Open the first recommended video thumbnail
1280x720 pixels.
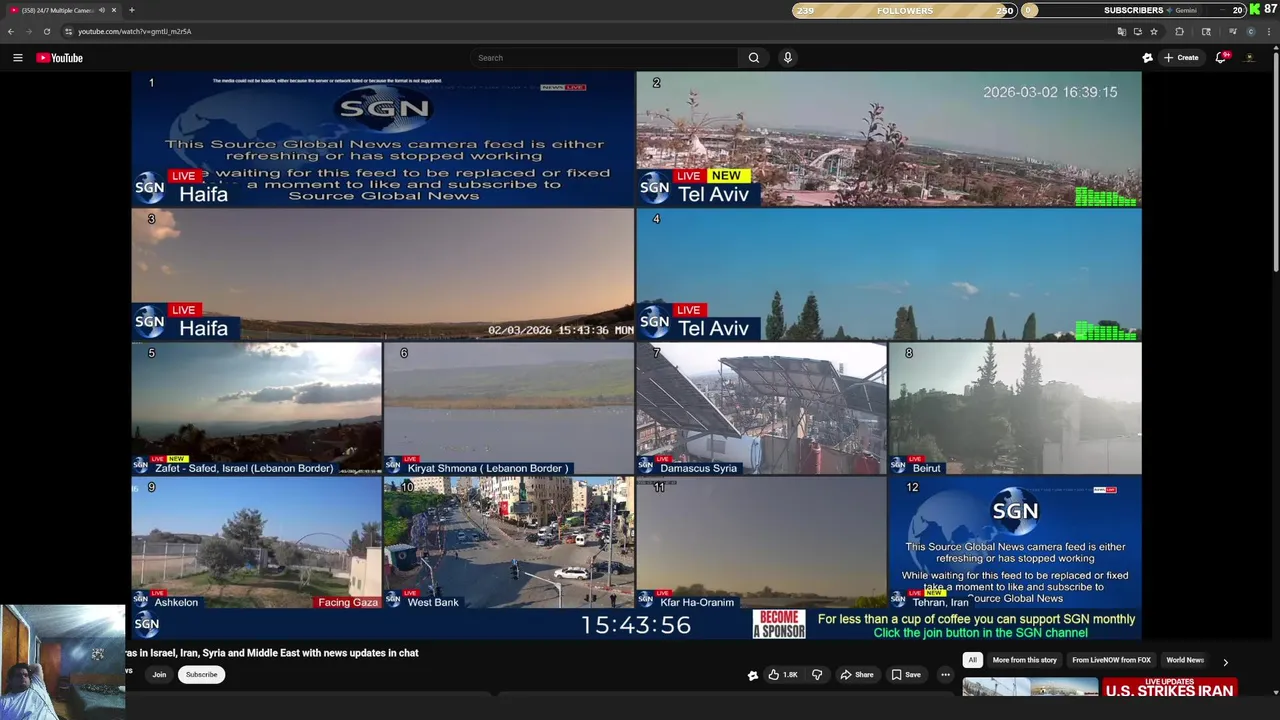(x=1030, y=688)
